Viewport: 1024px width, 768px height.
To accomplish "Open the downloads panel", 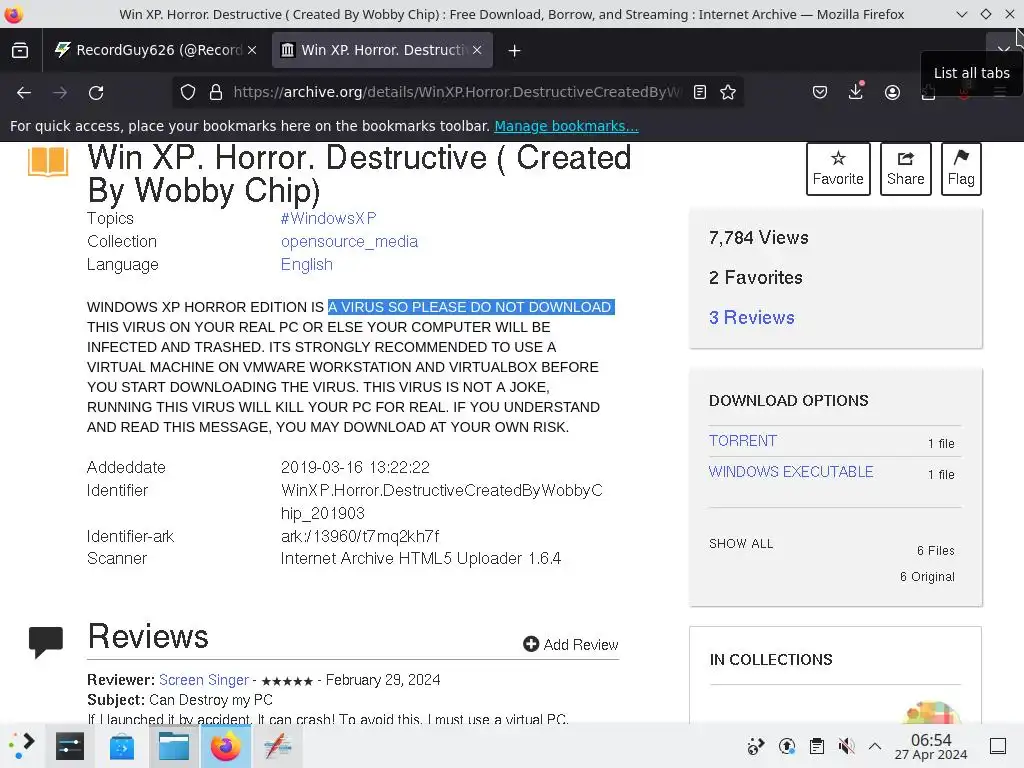I will (856, 91).
